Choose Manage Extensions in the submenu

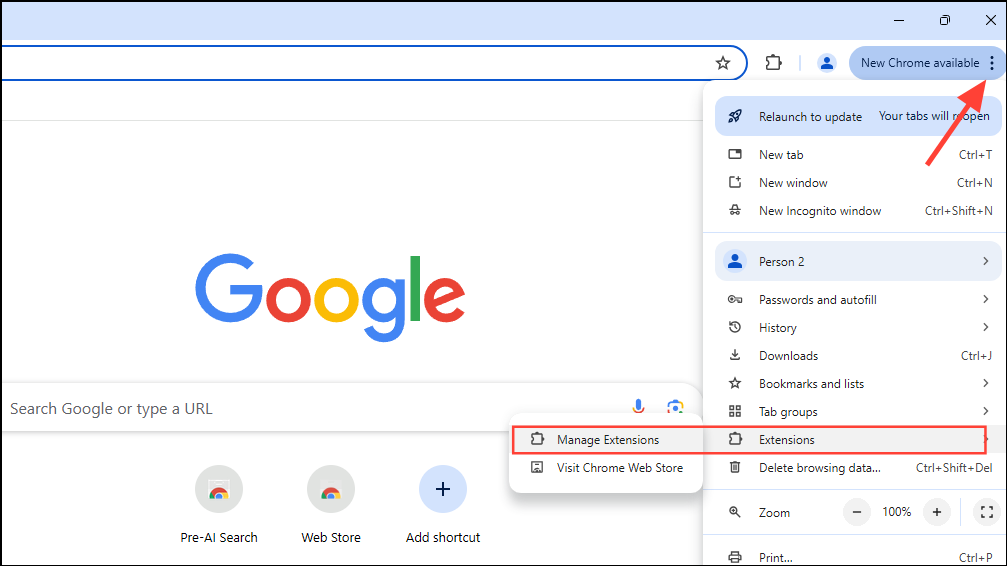click(x=606, y=439)
